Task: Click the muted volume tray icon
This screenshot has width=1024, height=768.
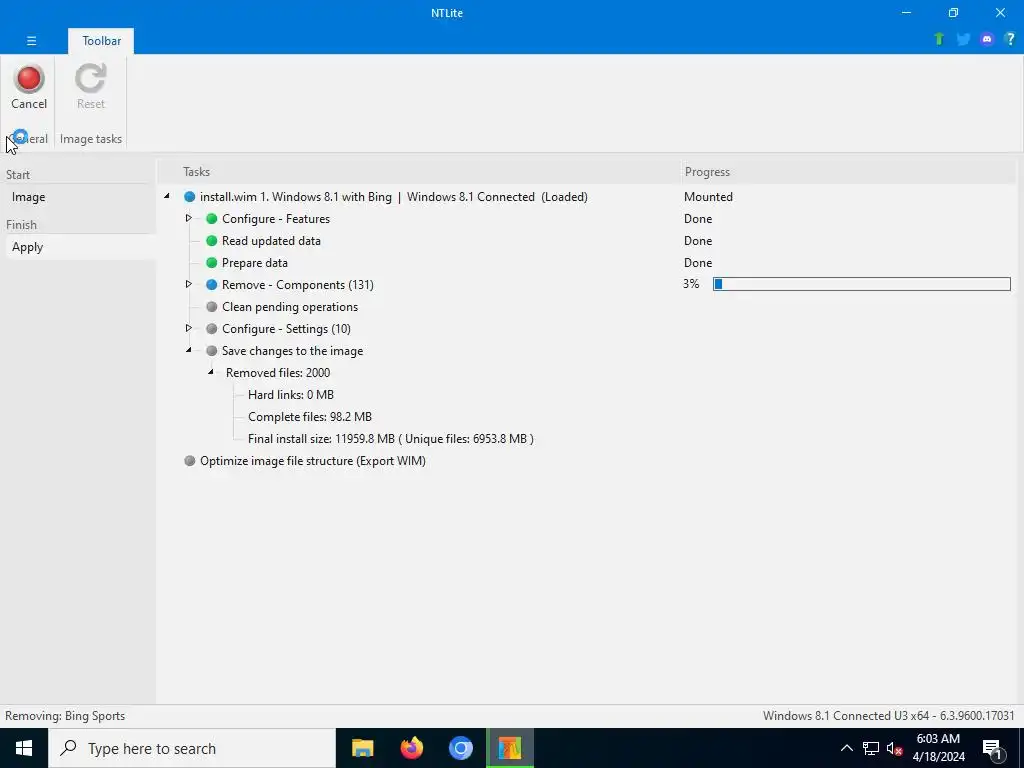Action: (894, 748)
